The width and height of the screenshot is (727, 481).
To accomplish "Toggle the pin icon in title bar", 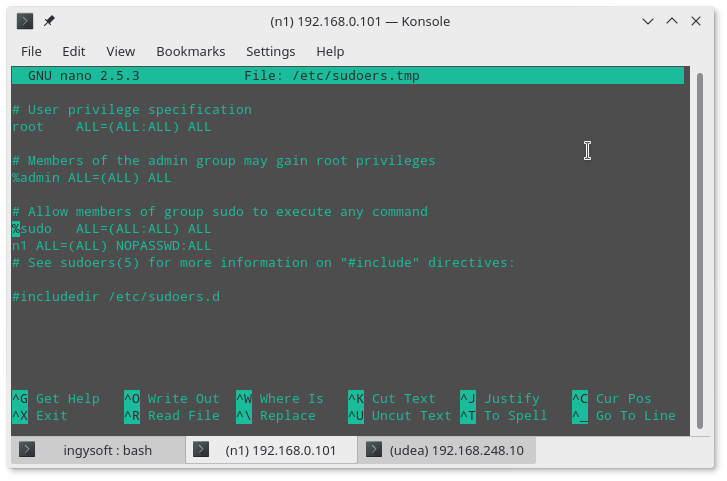I will click(x=49, y=21).
